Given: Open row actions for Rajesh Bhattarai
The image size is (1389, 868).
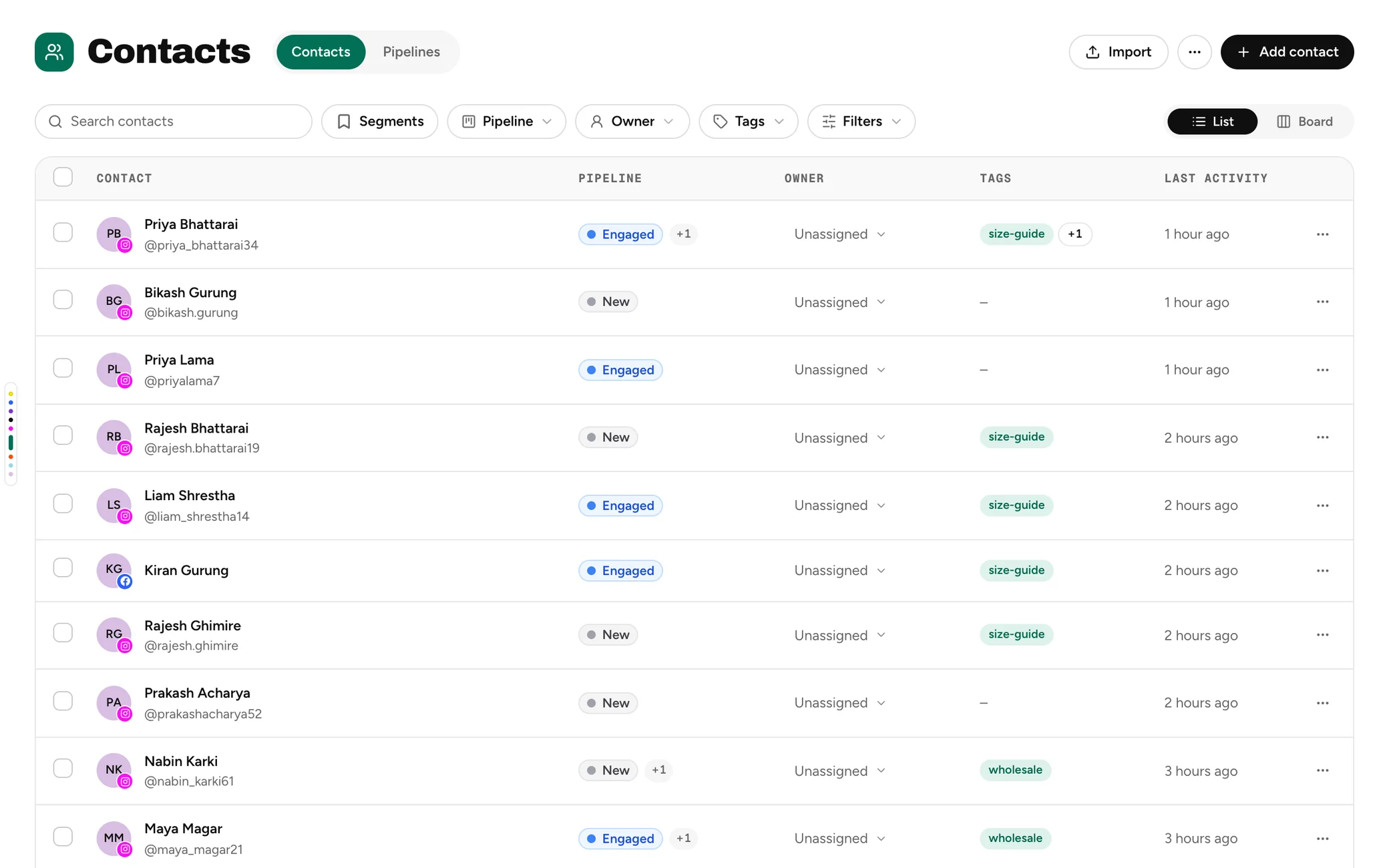Looking at the screenshot, I should pos(1322,437).
